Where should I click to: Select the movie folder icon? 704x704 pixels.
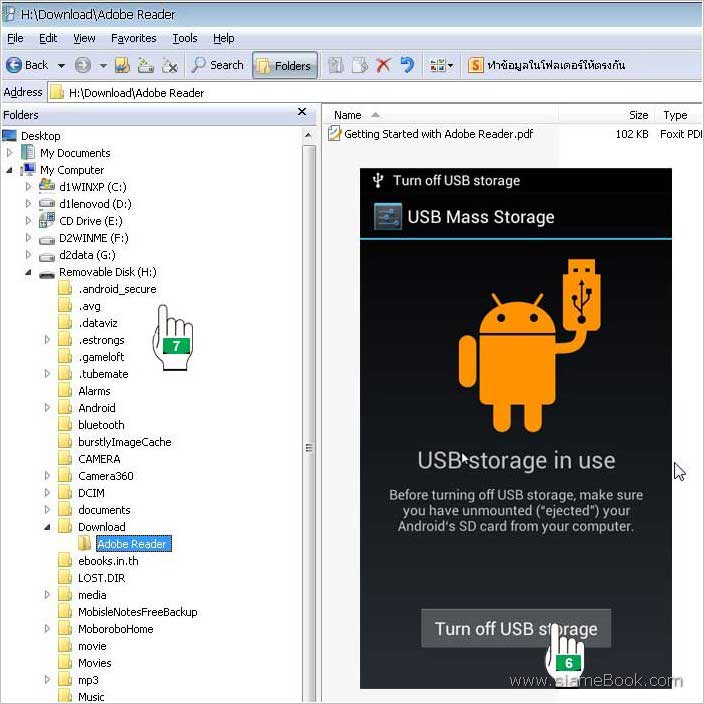(65, 647)
